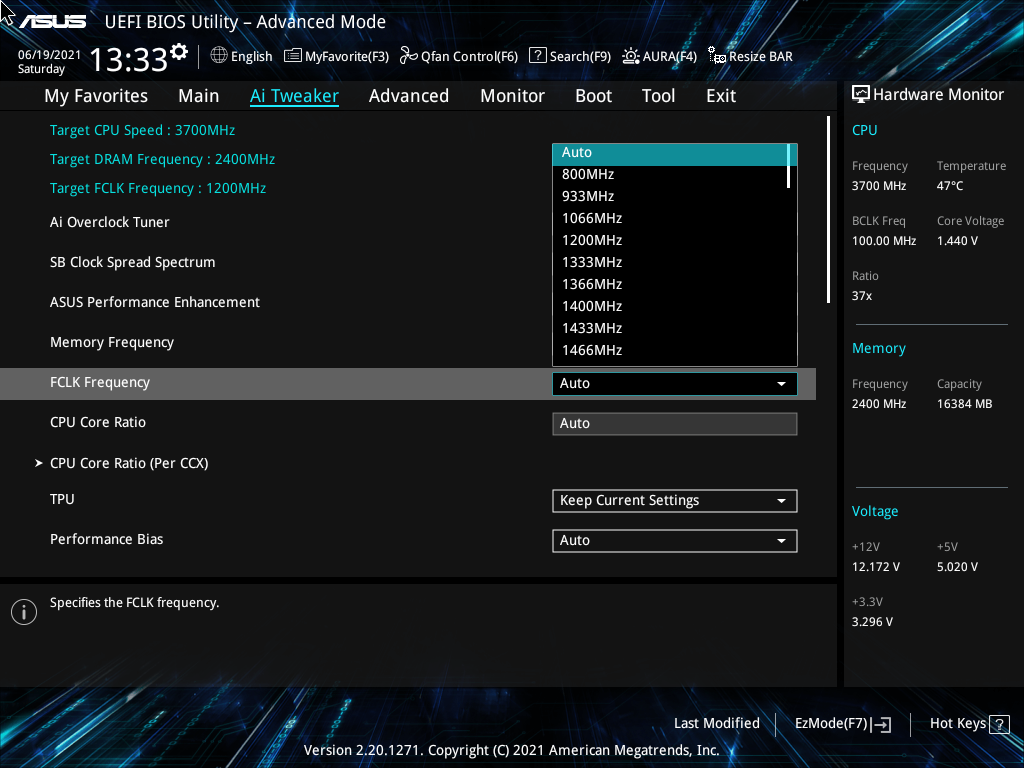Image resolution: width=1024 pixels, height=768 pixels.
Task: Open the Performance Bias dropdown
Action: [674, 540]
